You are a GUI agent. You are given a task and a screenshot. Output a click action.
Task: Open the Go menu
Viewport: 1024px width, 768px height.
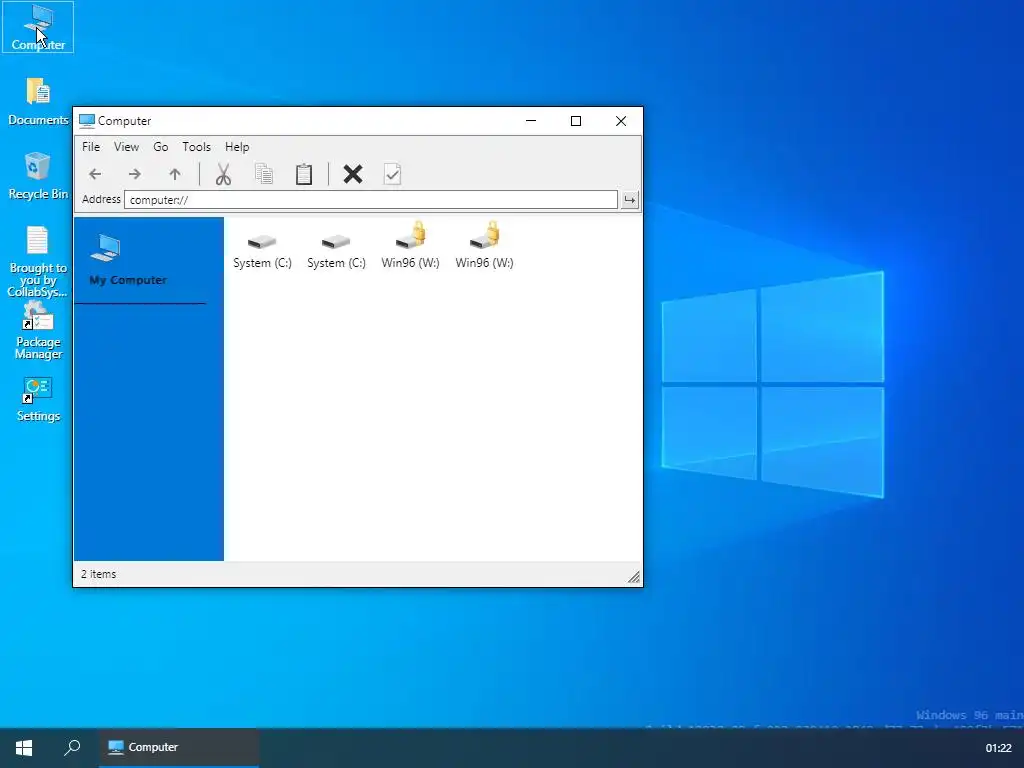click(x=161, y=147)
